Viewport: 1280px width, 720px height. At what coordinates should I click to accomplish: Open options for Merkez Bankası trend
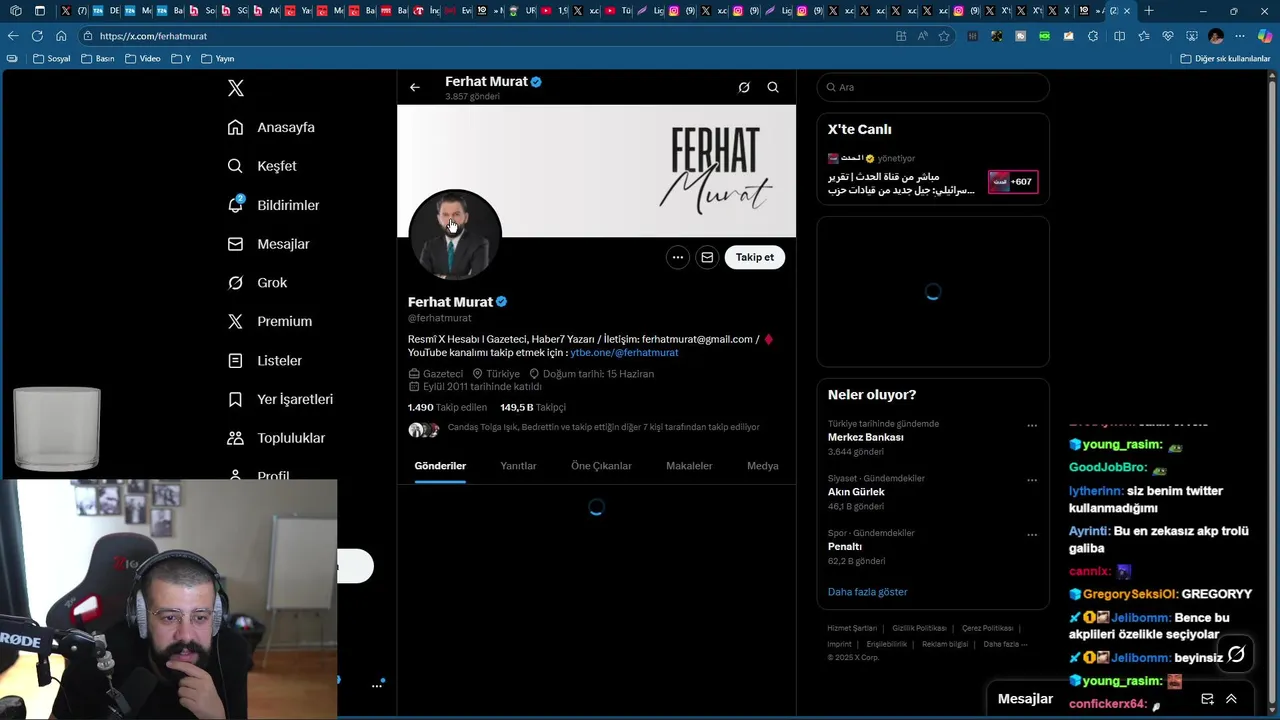[x=1032, y=425]
